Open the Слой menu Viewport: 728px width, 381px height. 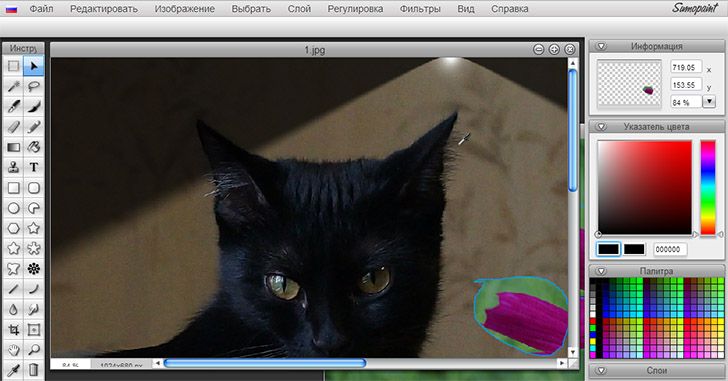299,9
